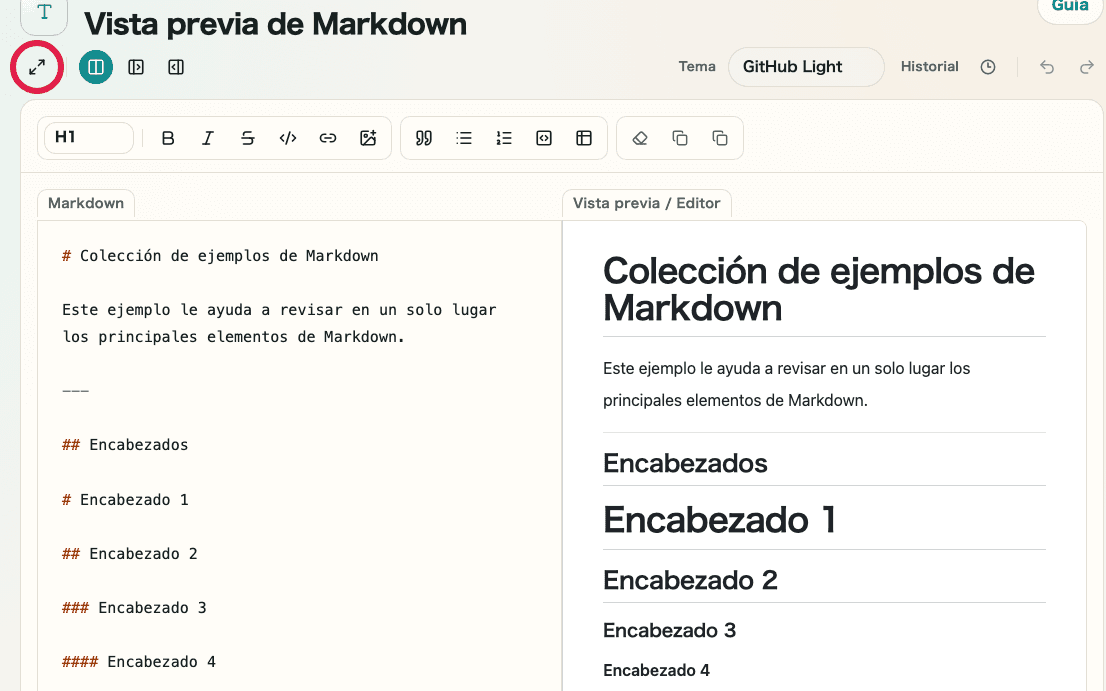Insert a table
The image size is (1106, 691).
coord(584,138)
